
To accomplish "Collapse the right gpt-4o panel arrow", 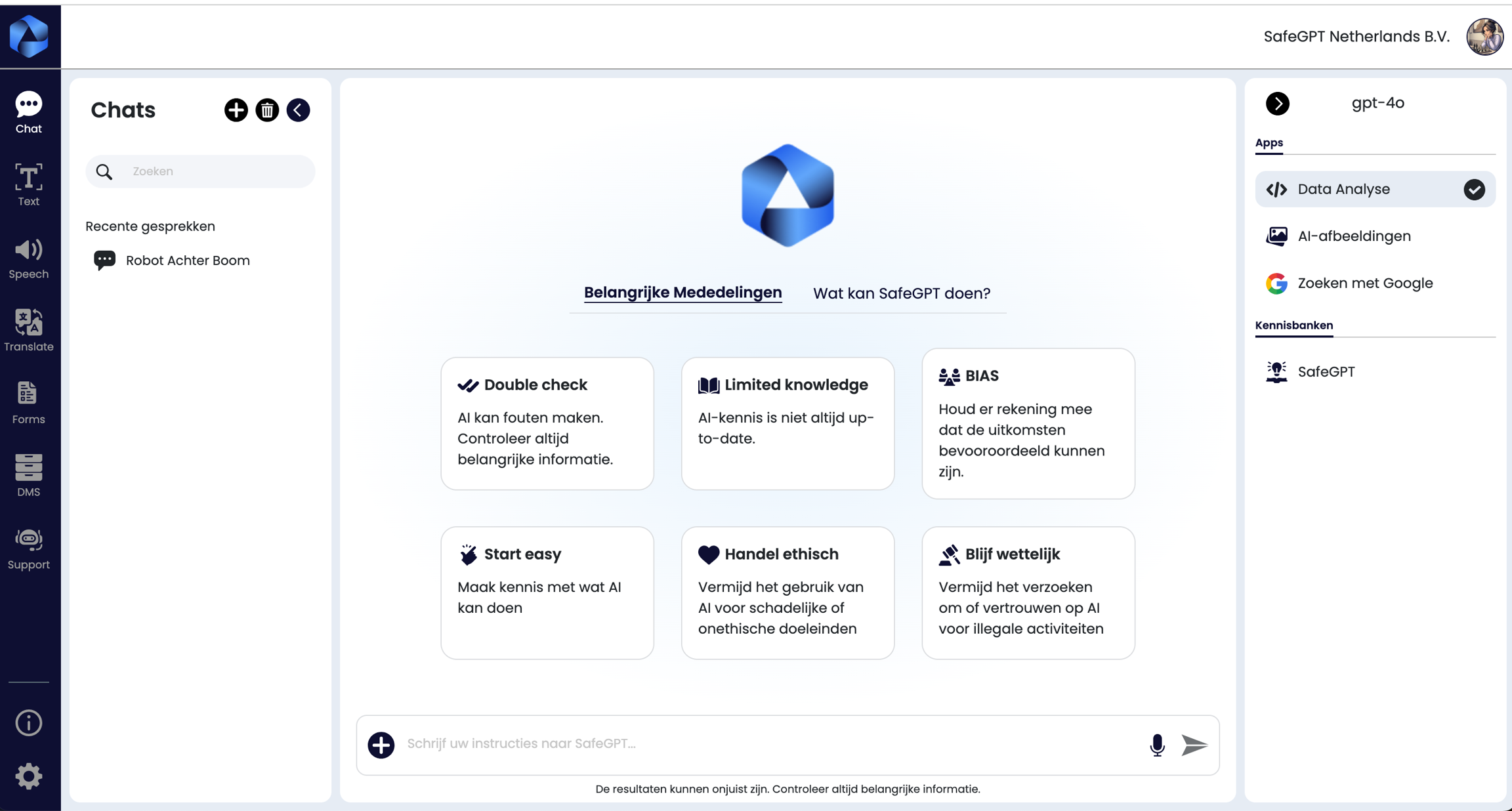I will (1277, 104).
